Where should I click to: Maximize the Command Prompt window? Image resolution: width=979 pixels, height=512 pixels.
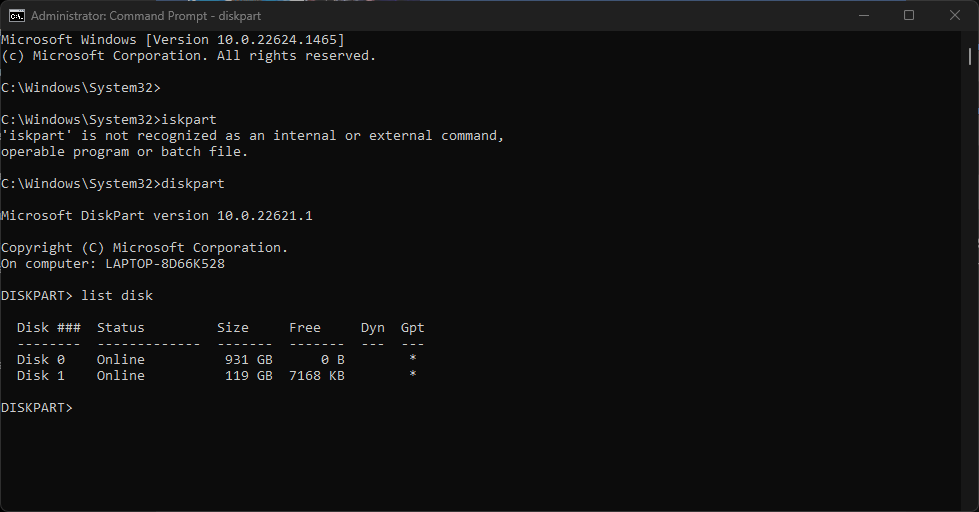pyautogui.click(x=909, y=16)
